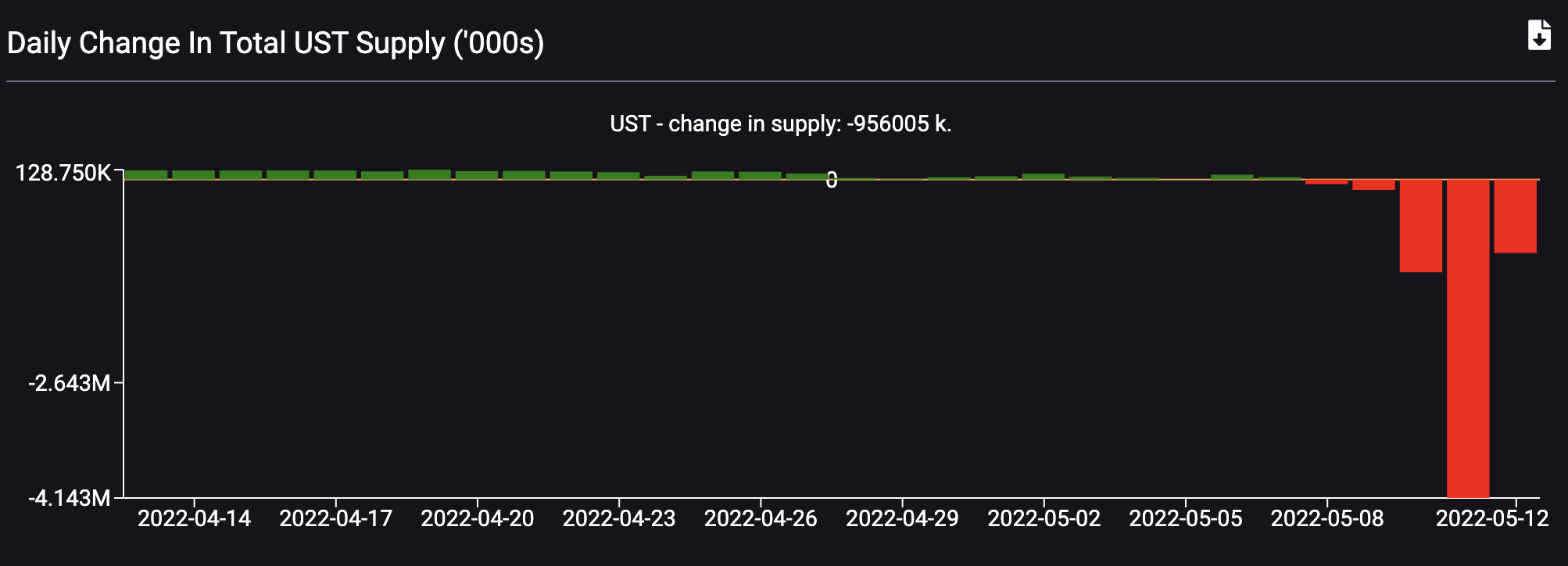Screen dimensions: 1568x566
Task: Click the 2022-04-23 date label
Action: point(619,519)
